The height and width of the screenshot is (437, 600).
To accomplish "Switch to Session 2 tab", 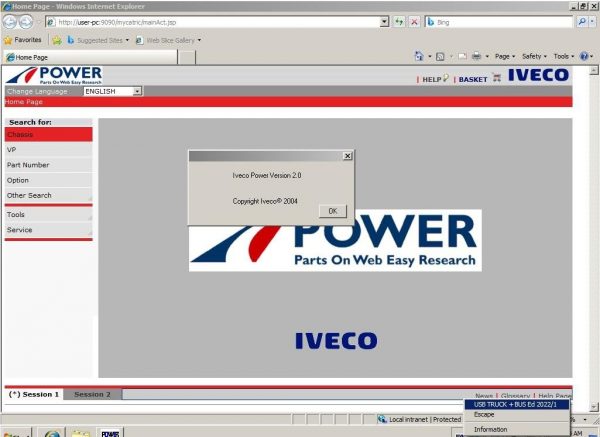I will pos(92,394).
